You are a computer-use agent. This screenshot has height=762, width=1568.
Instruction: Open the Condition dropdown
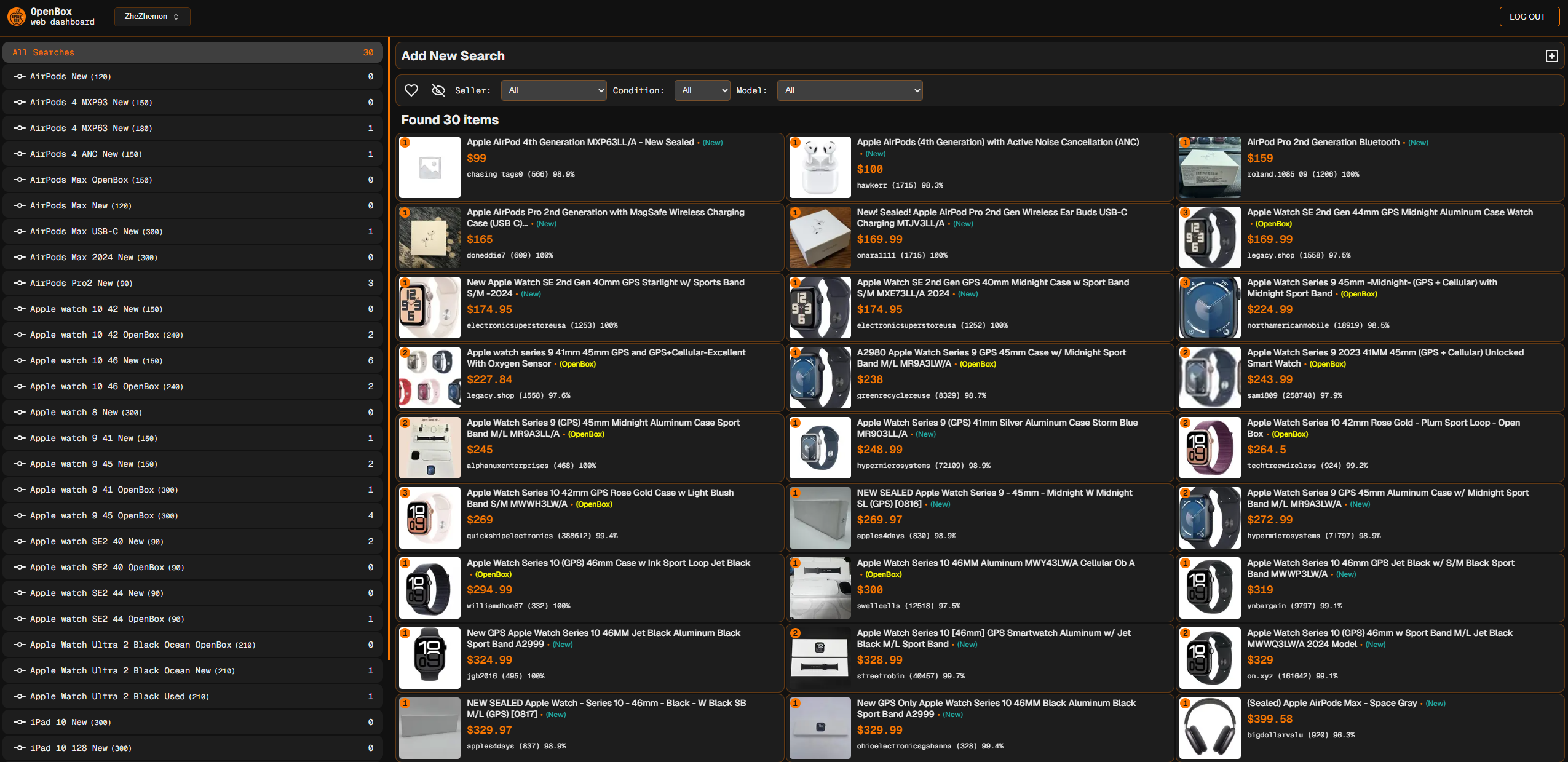[x=702, y=90]
